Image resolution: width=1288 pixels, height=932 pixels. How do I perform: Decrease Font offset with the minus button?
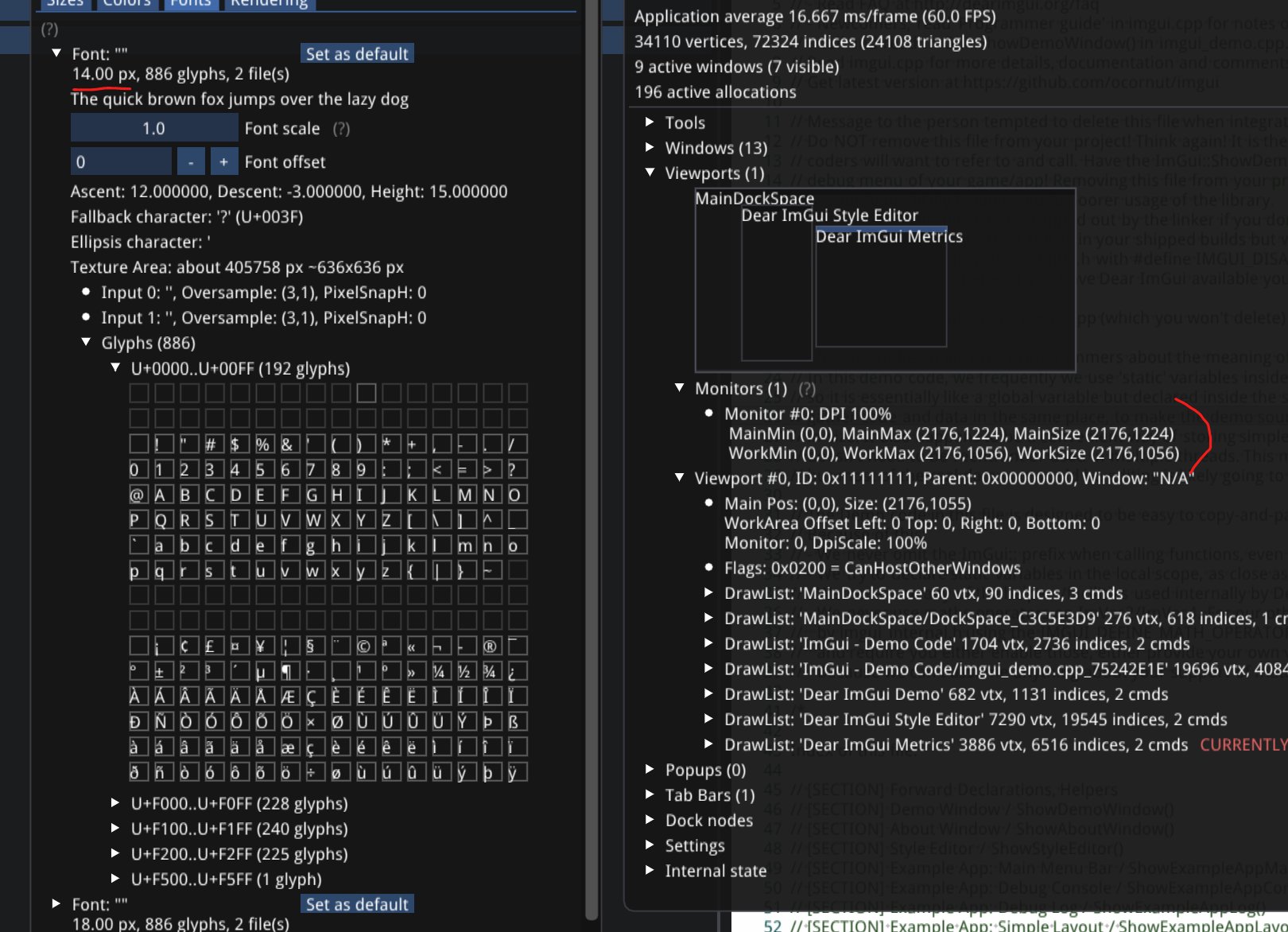[191, 161]
